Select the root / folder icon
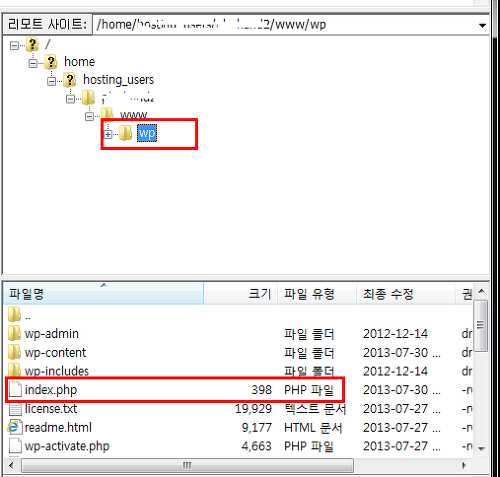 (32, 44)
